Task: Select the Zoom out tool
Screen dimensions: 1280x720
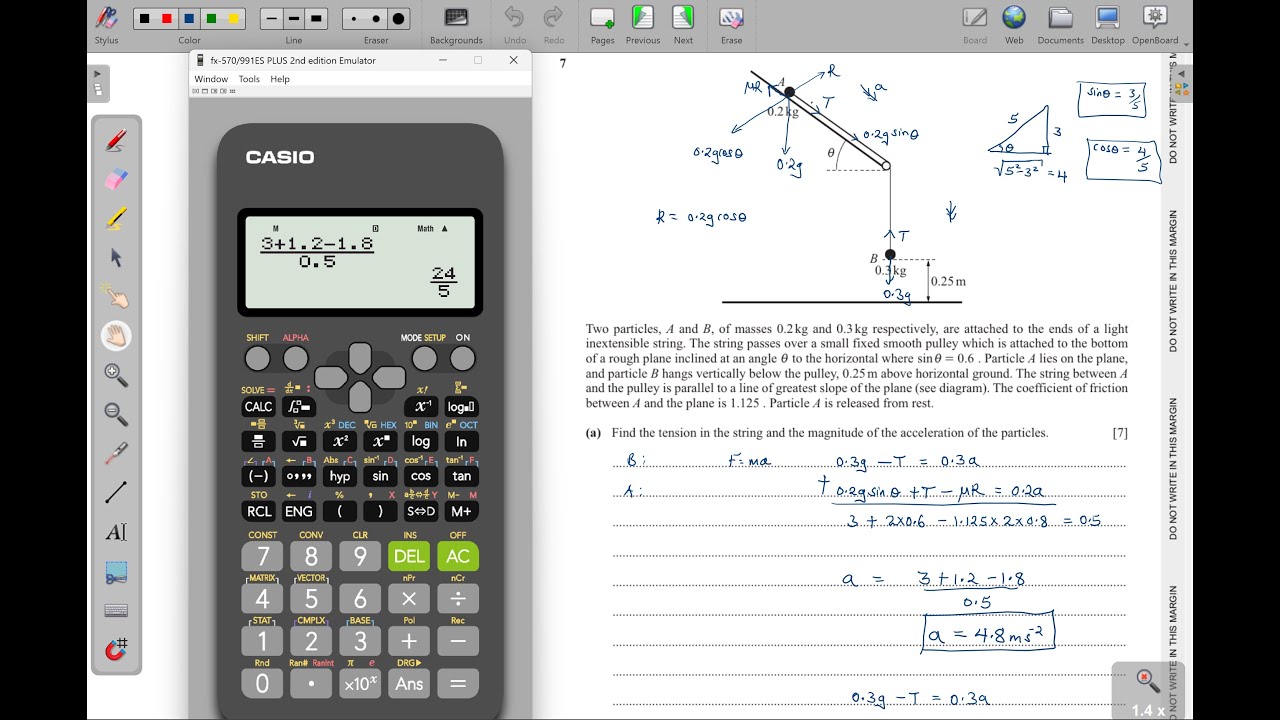Action: click(x=116, y=413)
